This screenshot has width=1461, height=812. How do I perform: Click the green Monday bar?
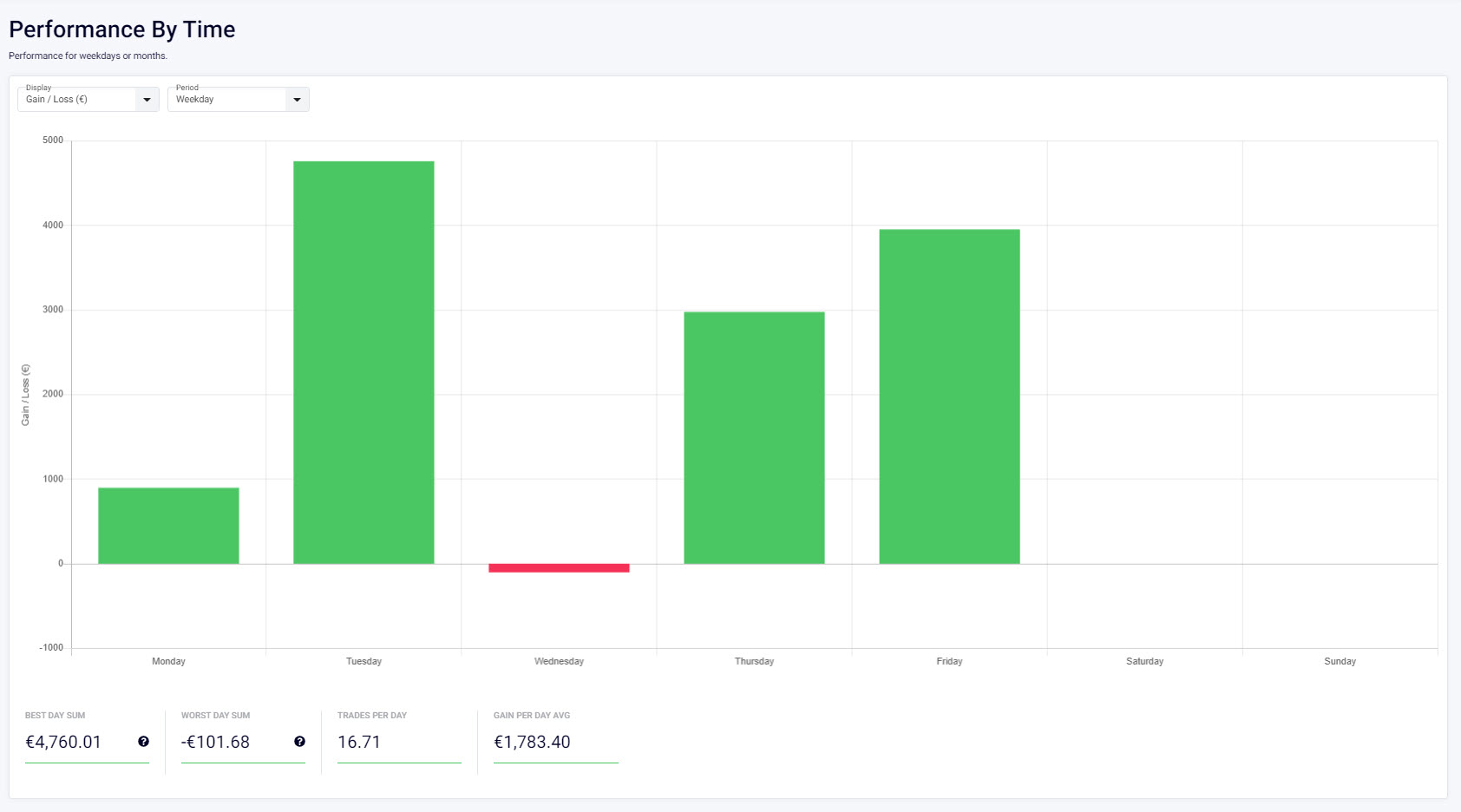(168, 526)
